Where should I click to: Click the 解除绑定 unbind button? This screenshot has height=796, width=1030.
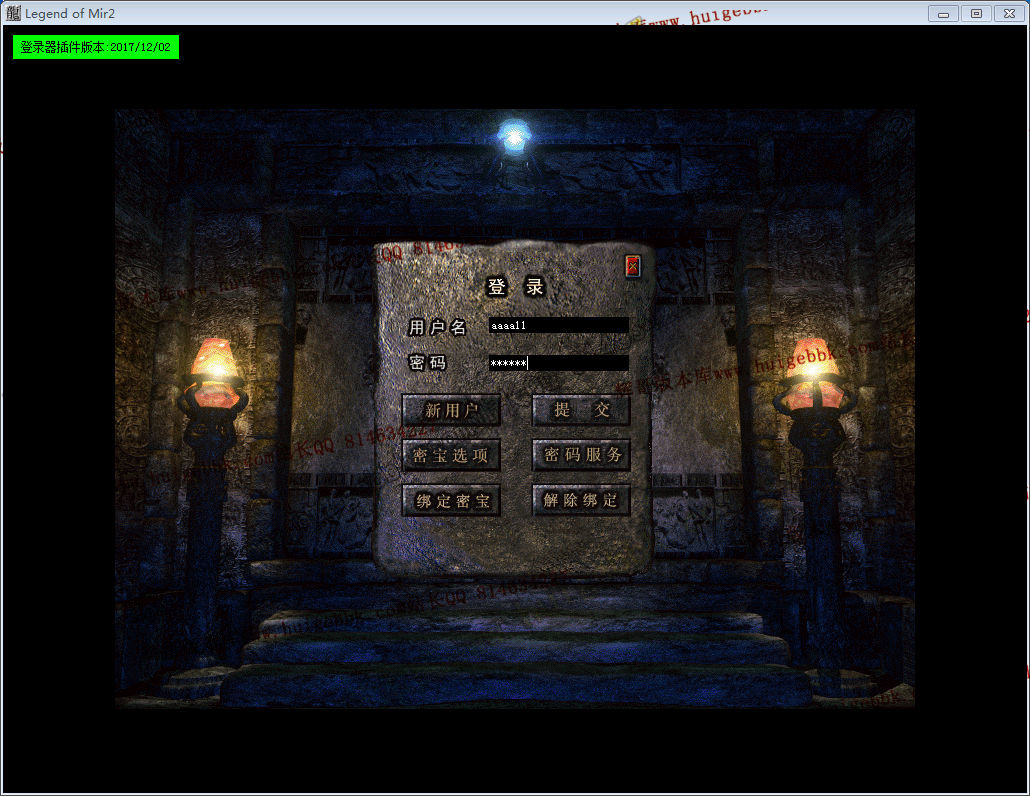581,500
